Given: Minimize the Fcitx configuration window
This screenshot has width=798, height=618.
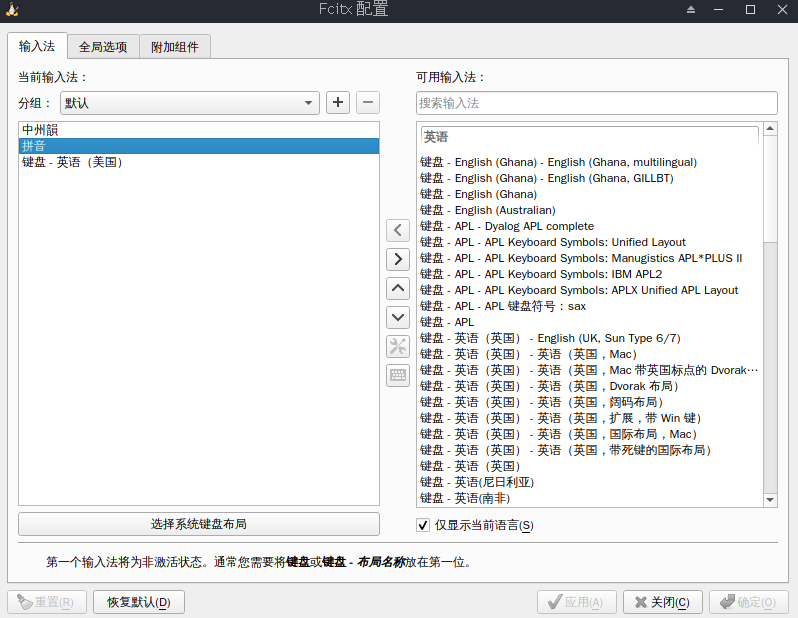Looking at the screenshot, I should tap(719, 10).
